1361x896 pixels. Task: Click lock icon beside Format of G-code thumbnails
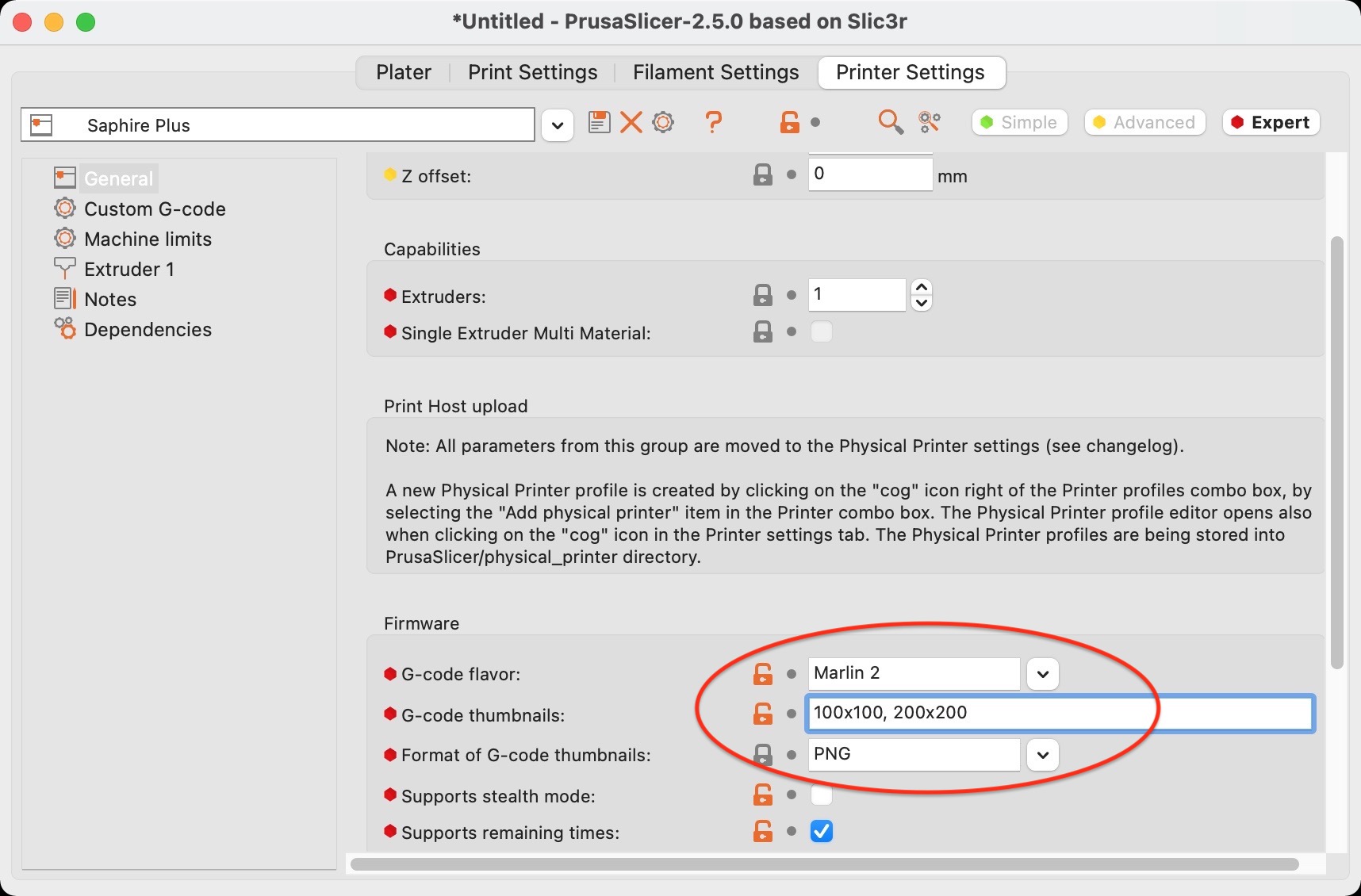coord(762,755)
